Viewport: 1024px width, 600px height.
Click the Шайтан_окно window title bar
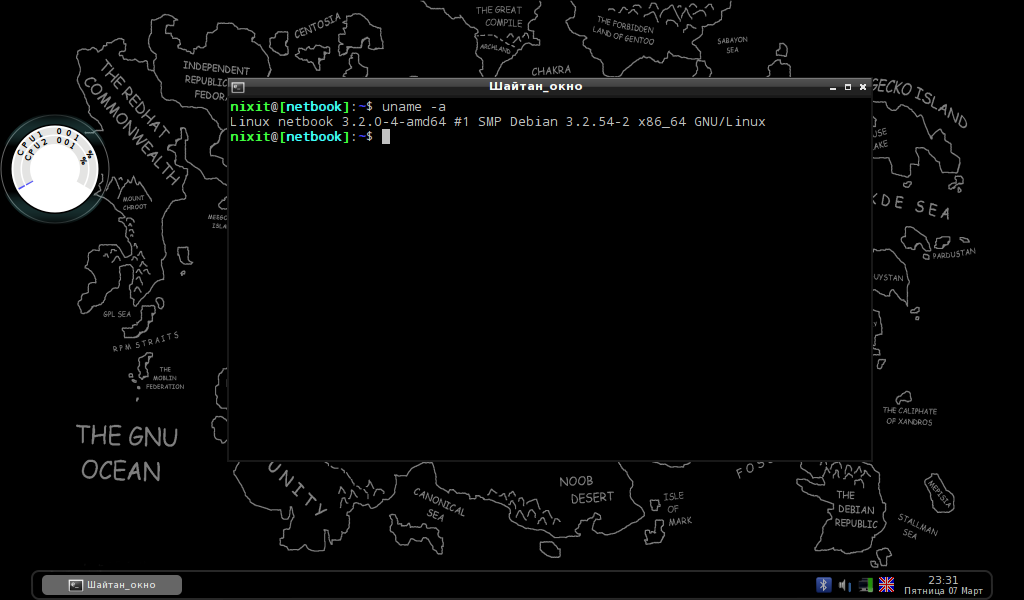pos(536,86)
